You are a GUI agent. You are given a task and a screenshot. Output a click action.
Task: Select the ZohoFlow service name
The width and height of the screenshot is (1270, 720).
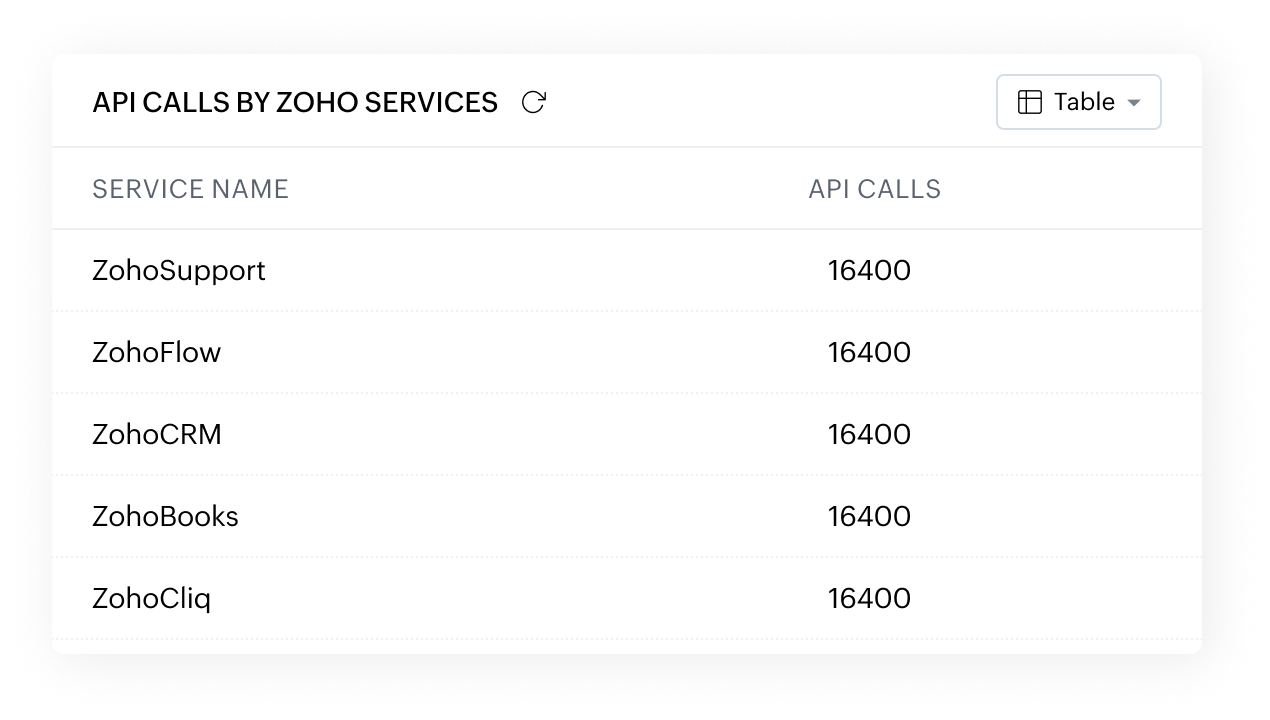click(156, 352)
